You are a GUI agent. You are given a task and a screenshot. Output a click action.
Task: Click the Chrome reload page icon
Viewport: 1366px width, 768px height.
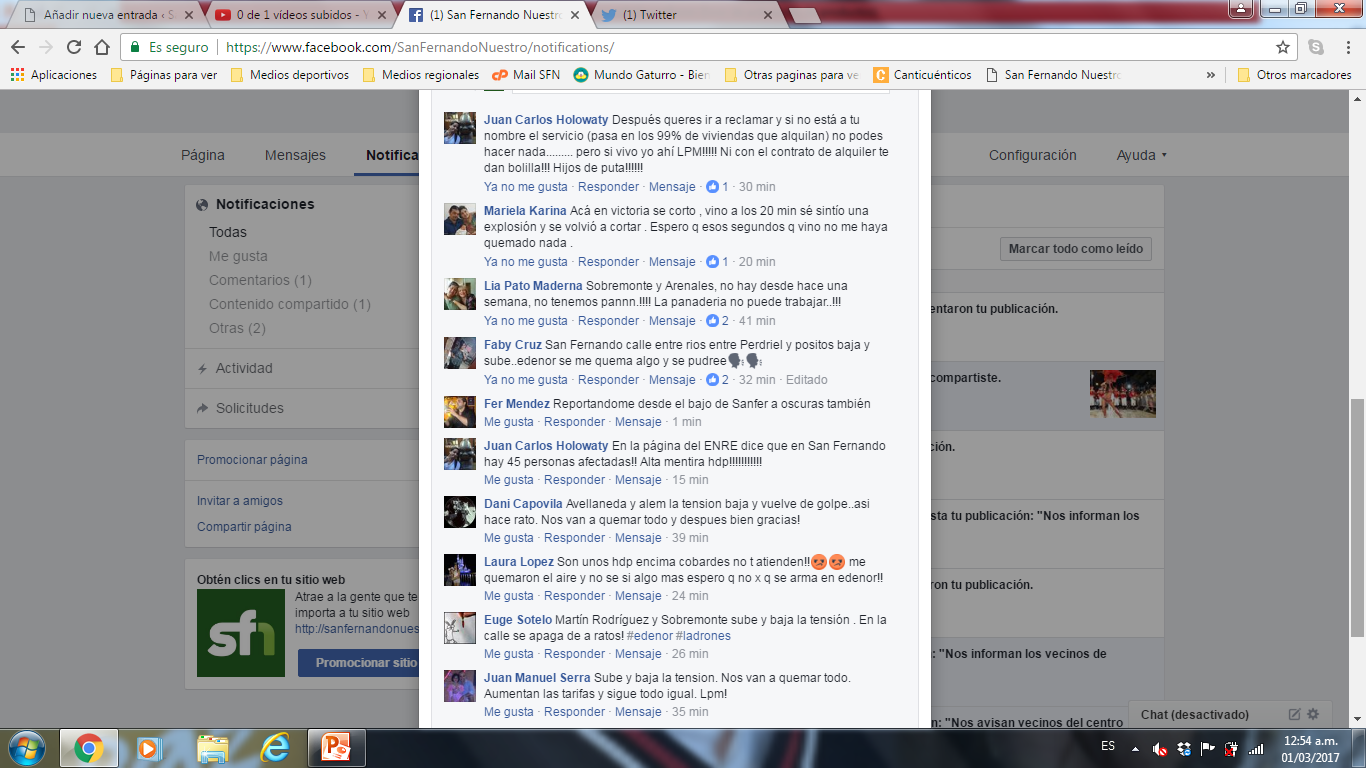[74, 47]
